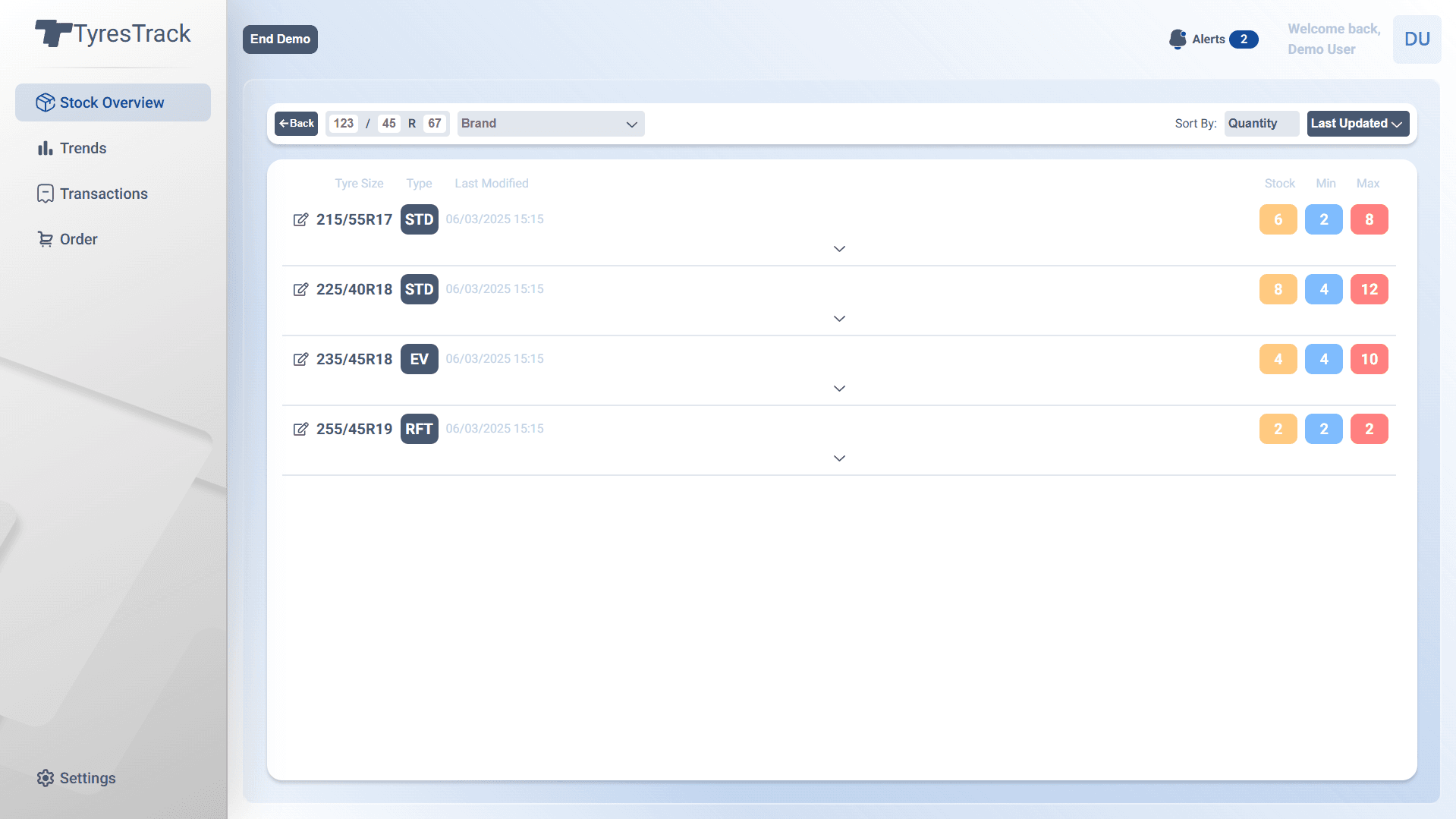The height and width of the screenshot is (819, 1456).
Task: Toggle the Last Updated sort option
Action: [1357, 124]
